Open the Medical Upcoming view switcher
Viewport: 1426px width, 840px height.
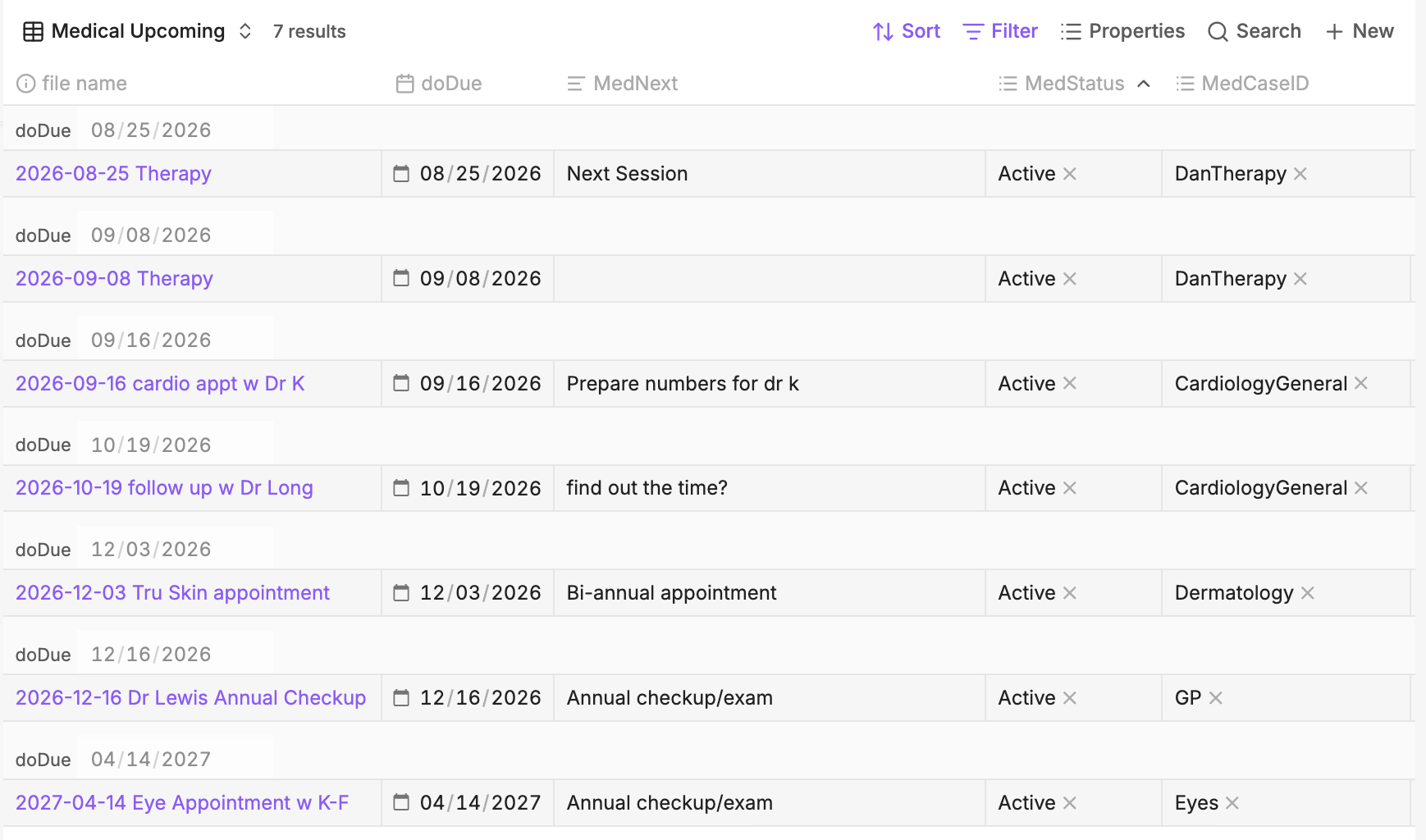coord(137,31)
